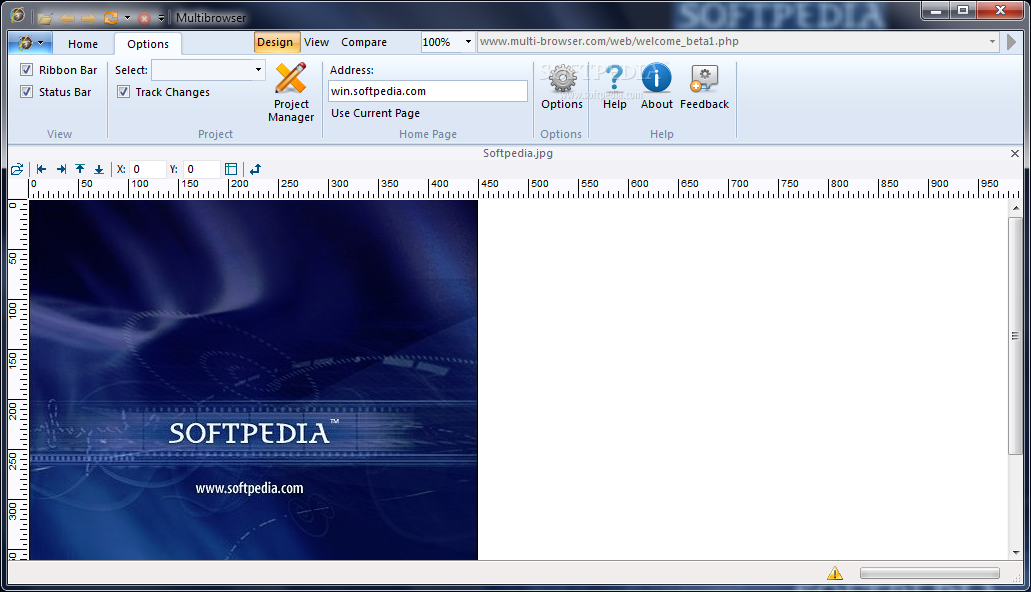
Task: Open the application menu button
Action: (30, 43)
